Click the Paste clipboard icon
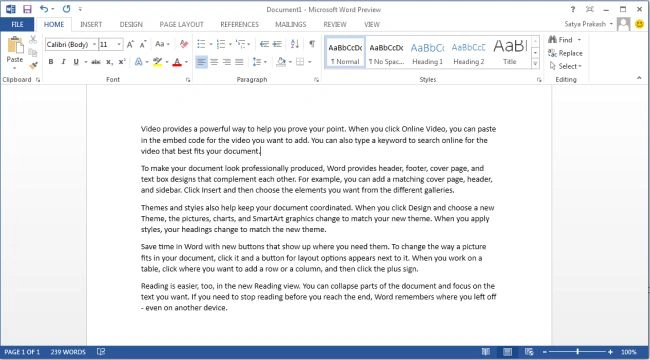The image size is (650, 360). click(15, 46)
